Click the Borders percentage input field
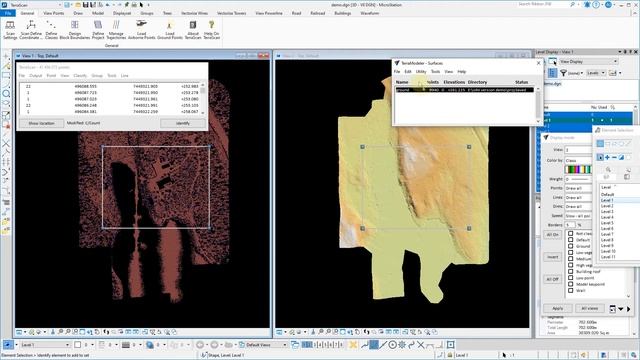 570,225
